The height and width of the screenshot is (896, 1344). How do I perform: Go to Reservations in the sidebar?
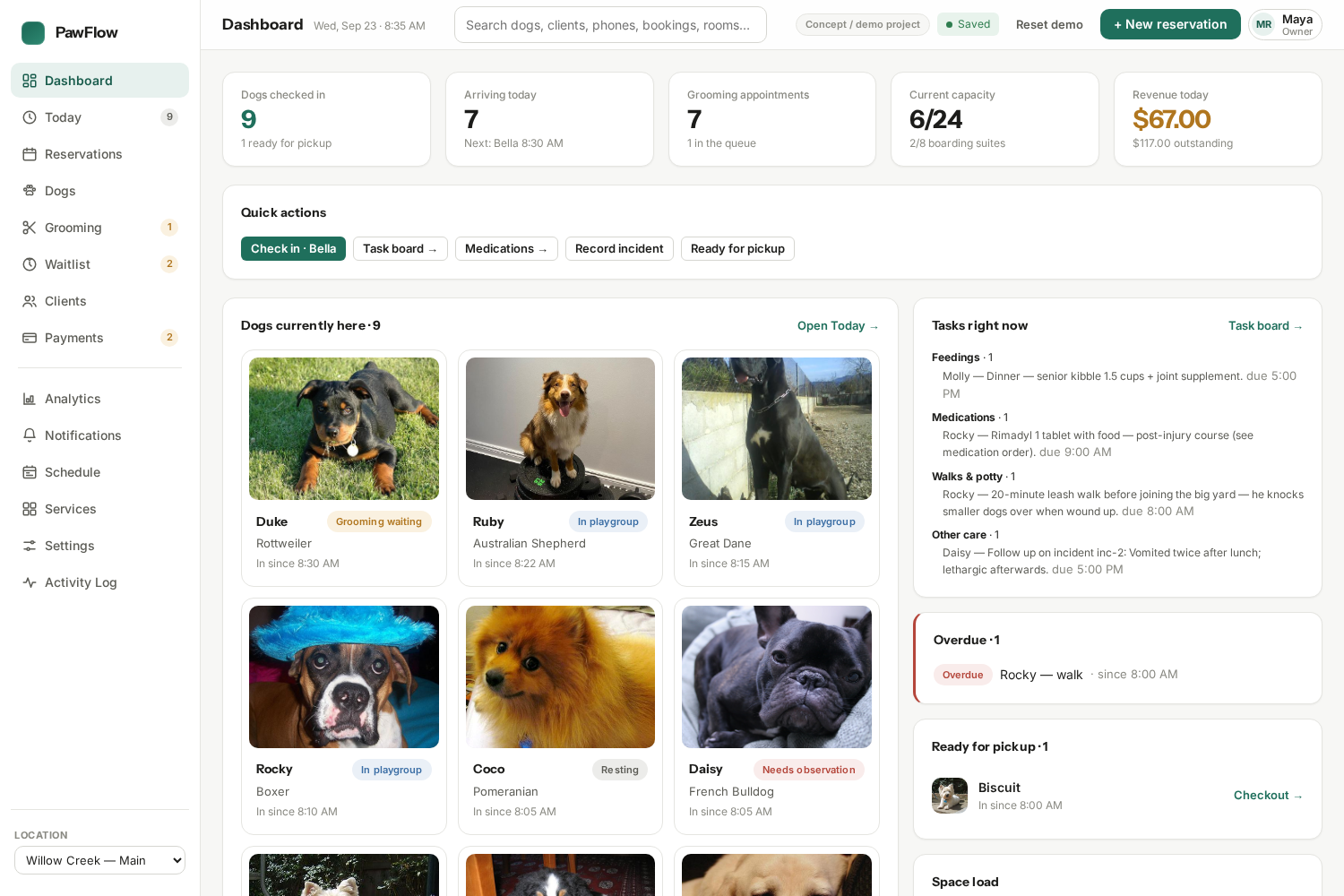click(x=99, y=154)
